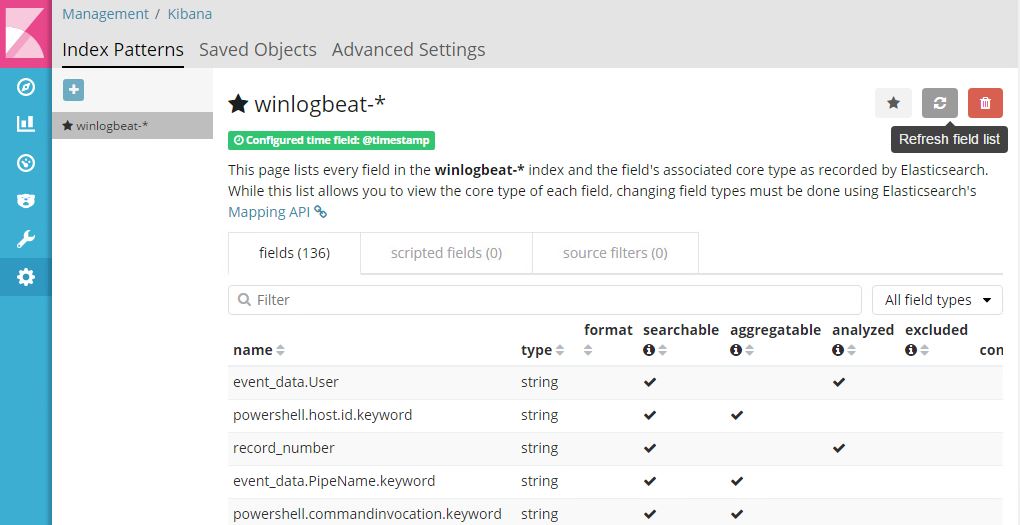Switch to the scripted fields (0) tab
The width and height of the screenshot is (1020, 525).
coord(446,253)
